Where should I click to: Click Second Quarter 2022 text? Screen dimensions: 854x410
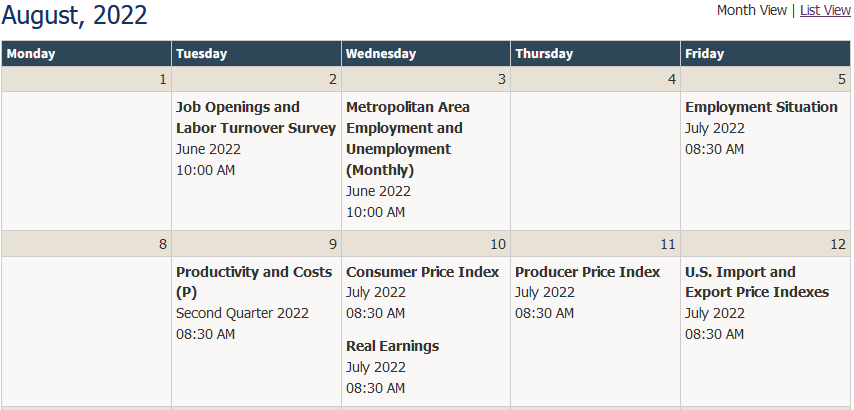pos(242,314)
